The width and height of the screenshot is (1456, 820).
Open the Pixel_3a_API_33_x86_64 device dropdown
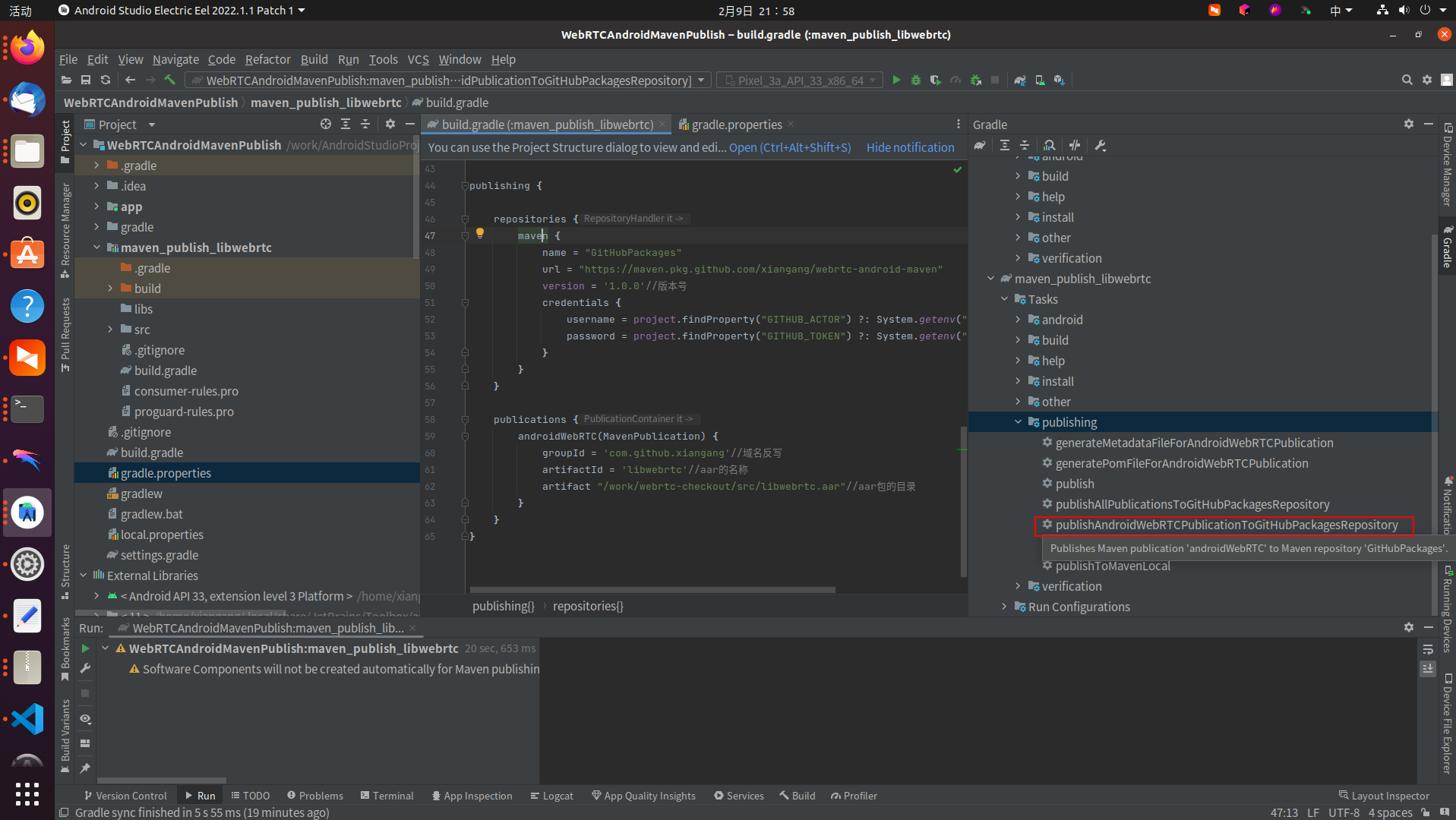[800, 80]
